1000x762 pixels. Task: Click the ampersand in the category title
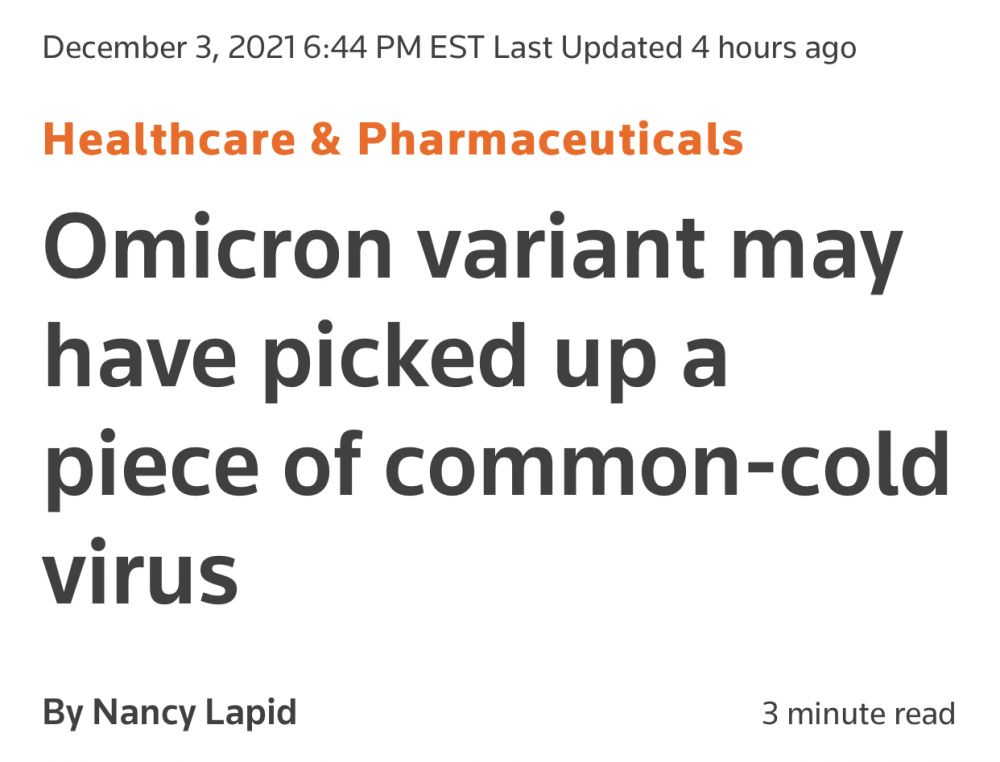coord(325,139)
